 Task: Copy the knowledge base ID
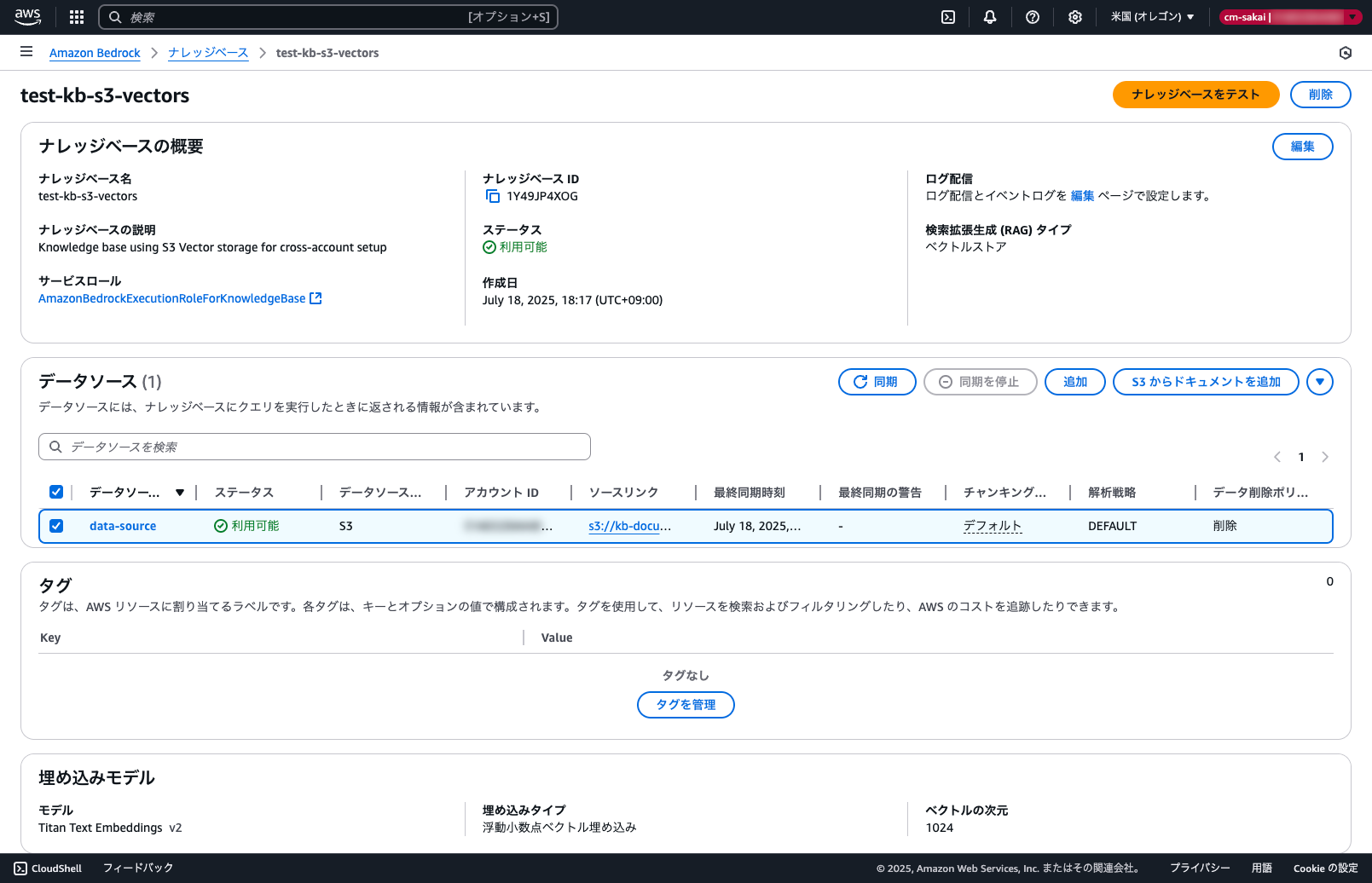pos(493,196)
